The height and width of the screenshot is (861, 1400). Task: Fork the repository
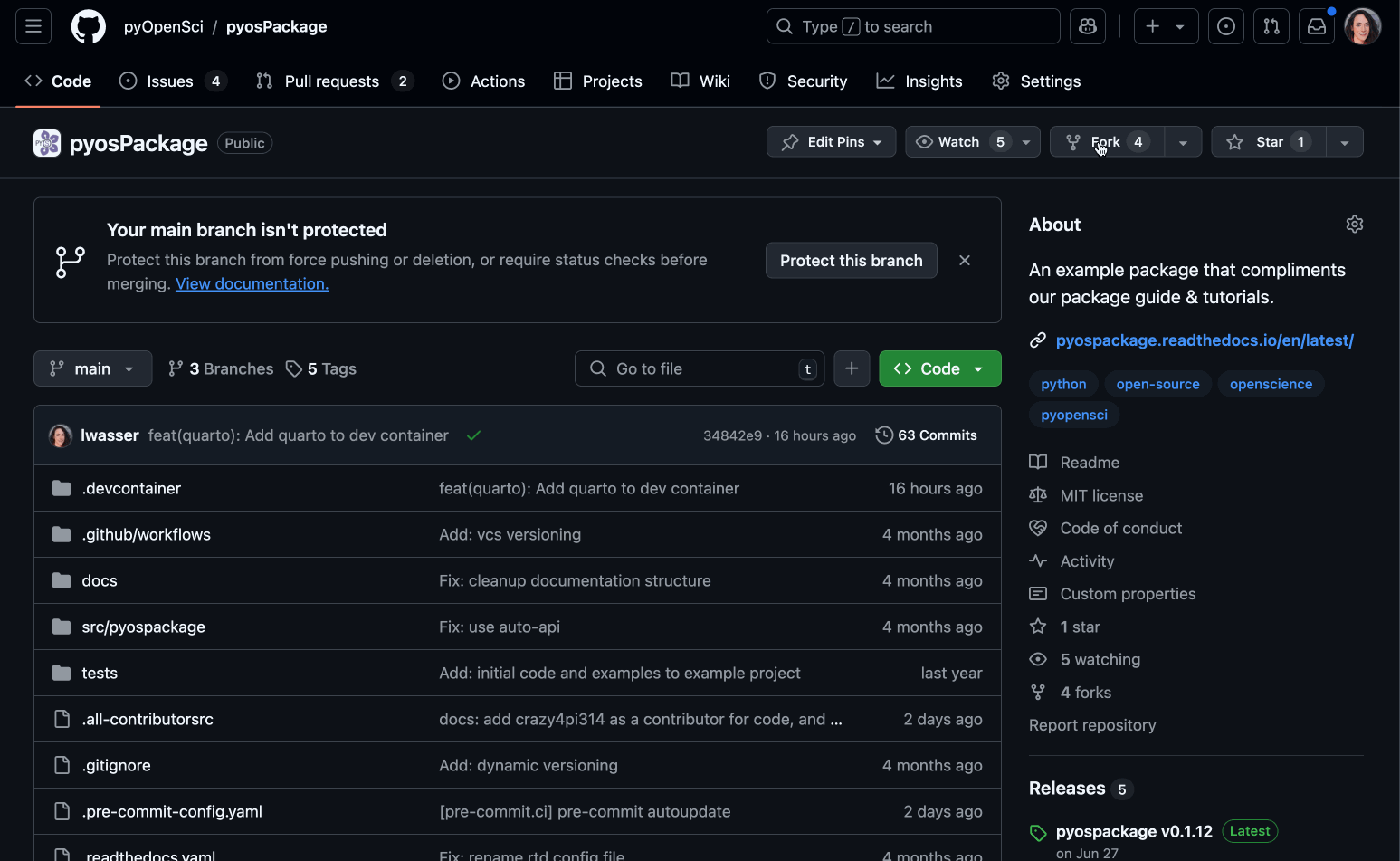[x=1107, y=142]
